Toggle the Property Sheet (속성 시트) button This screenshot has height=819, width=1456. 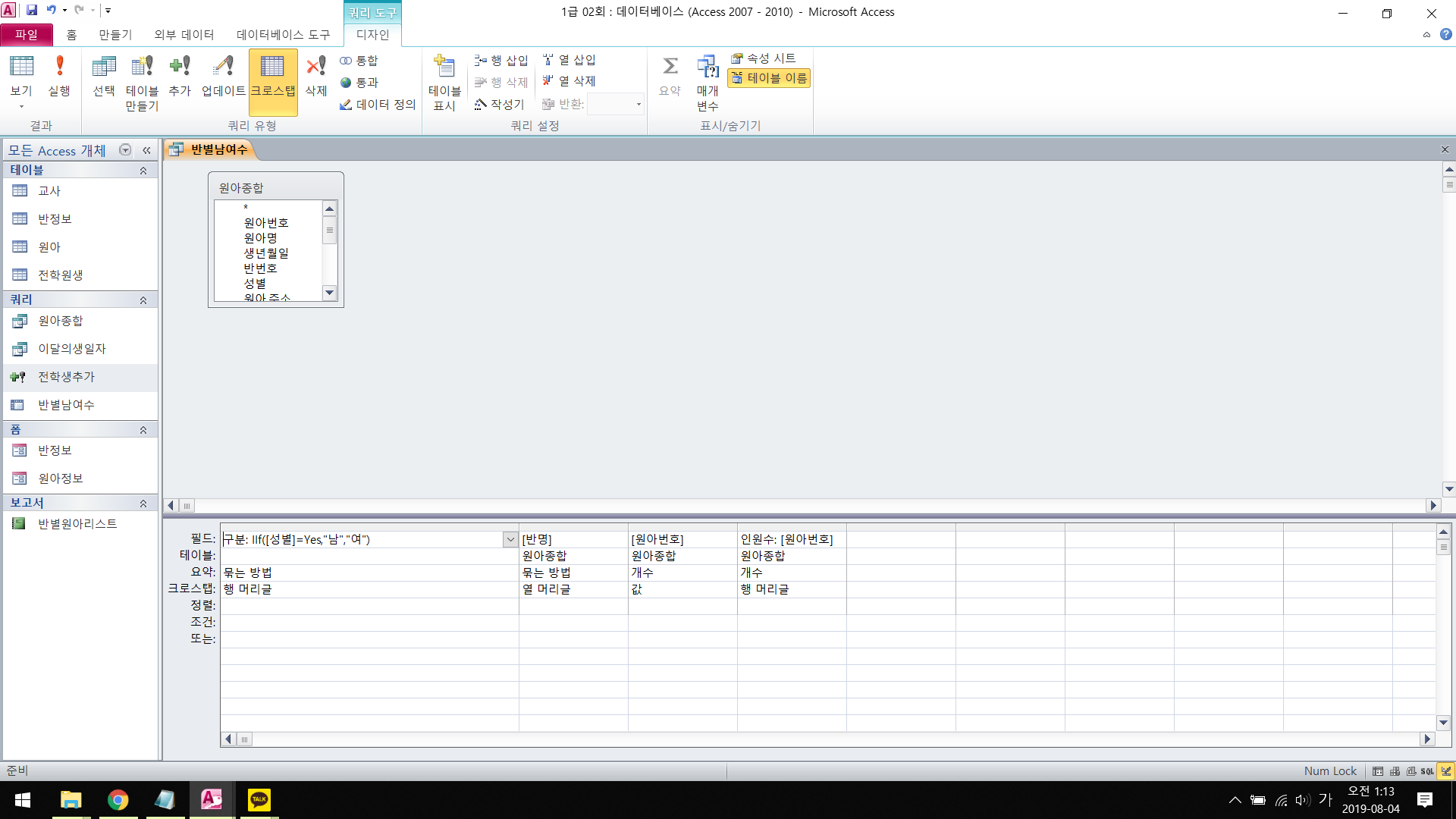pyautogui.click(x=764, y=58)
